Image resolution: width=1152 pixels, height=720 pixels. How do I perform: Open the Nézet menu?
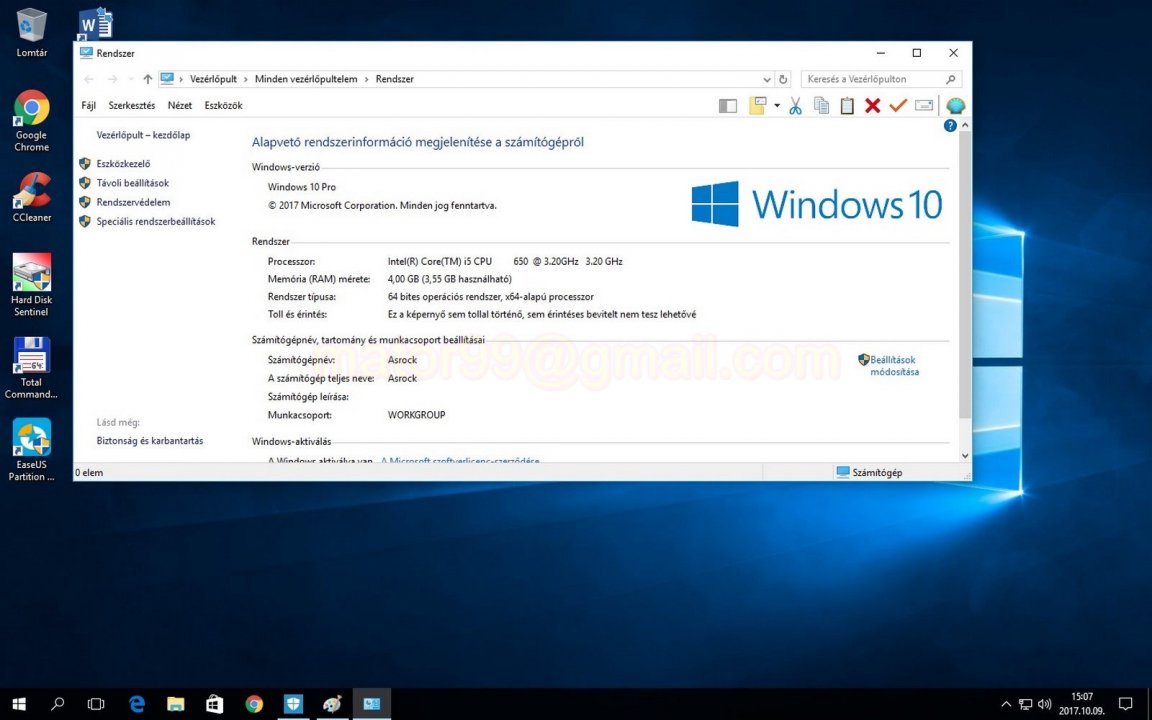point(179,106)
